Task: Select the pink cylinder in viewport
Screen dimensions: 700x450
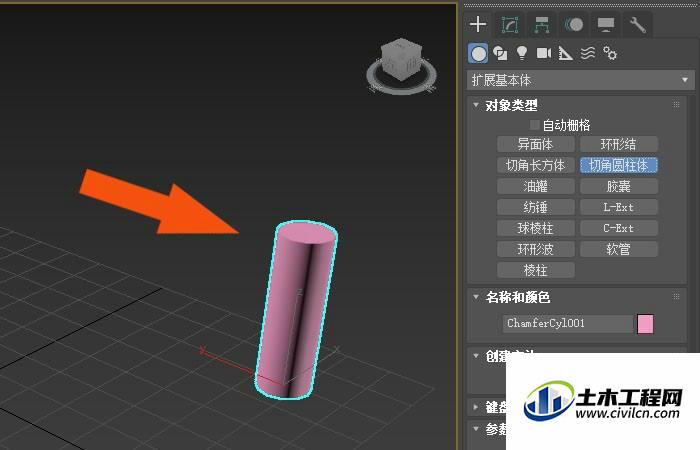Action: (296, 308)
